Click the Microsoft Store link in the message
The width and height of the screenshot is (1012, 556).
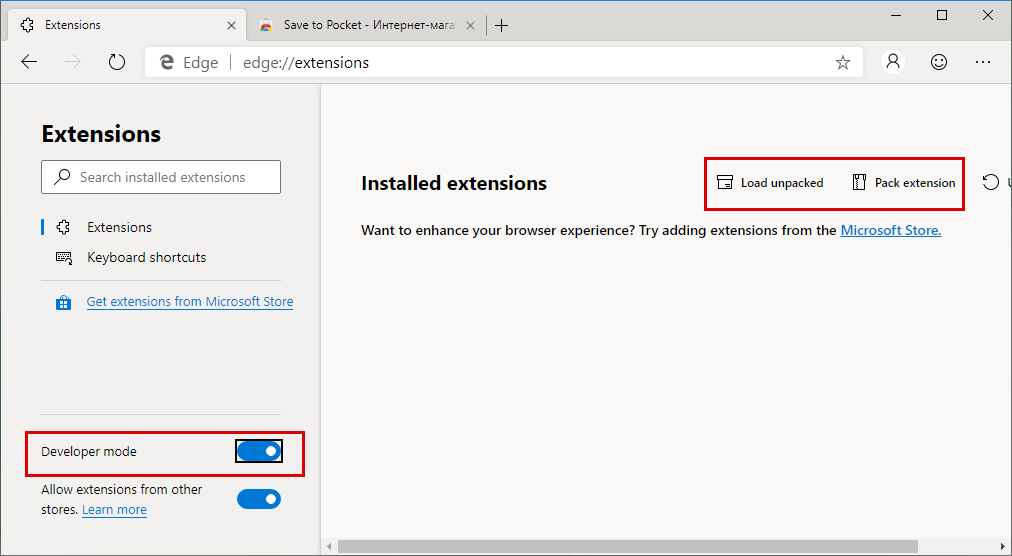890,230
